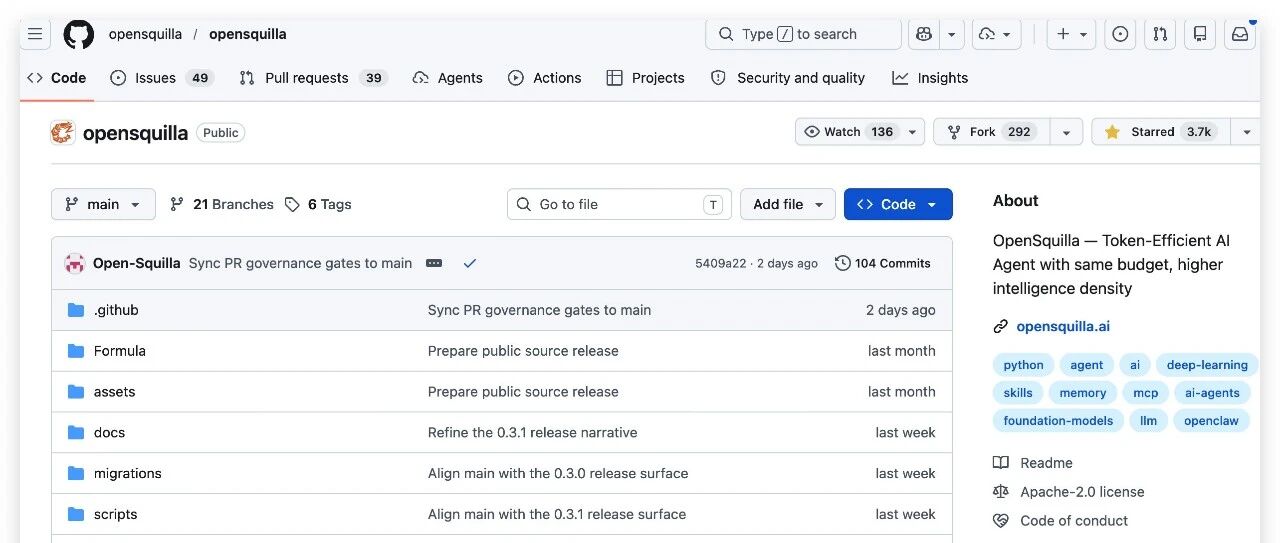Select the foundation-models topic tag

tap(1058, 421)
